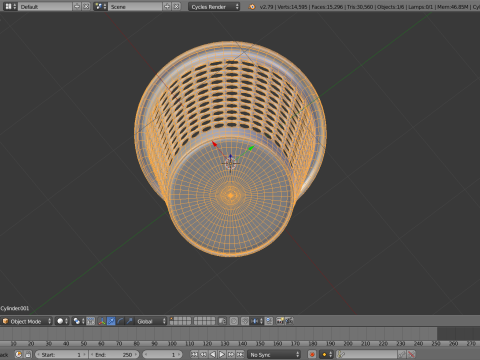Delete the Default screen layout

[86, 6]
